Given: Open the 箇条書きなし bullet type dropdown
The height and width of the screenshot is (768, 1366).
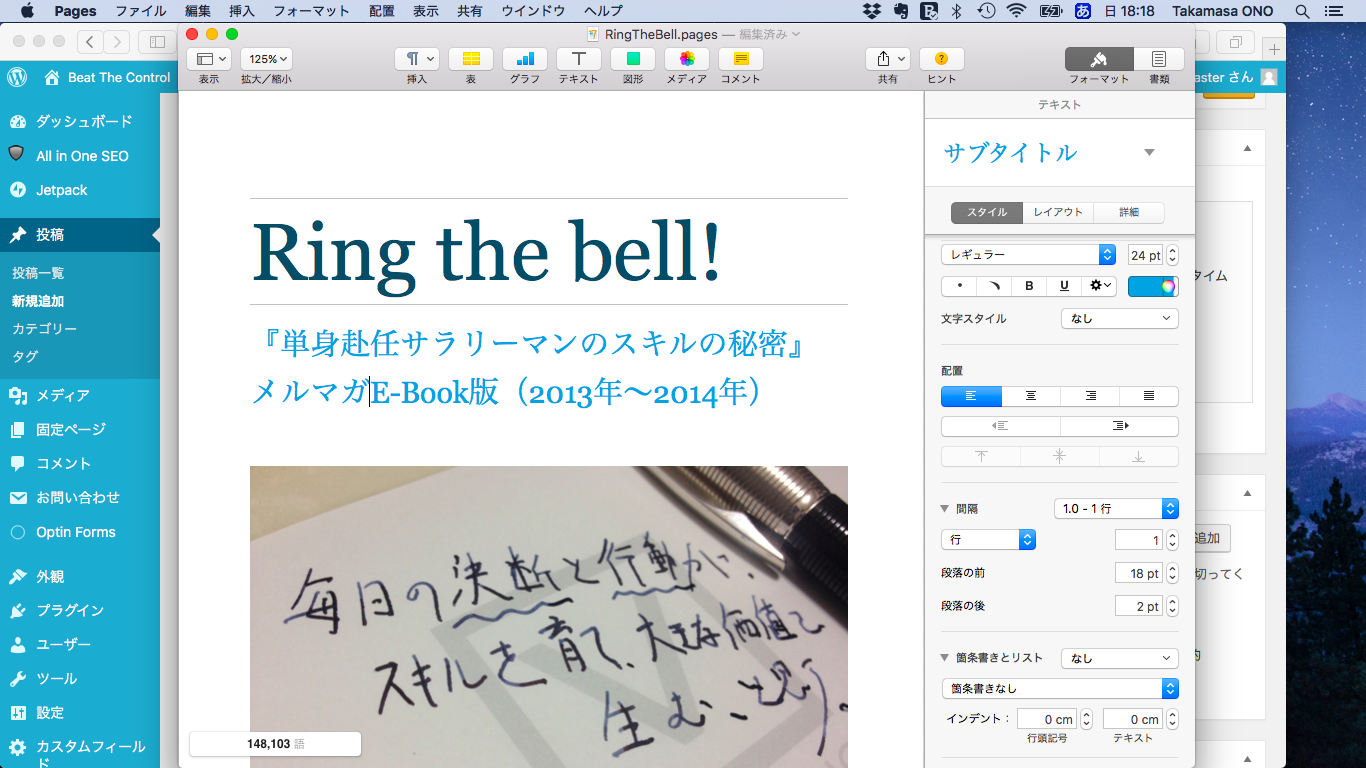Looking at the screenshot, I should pos(1060,689).
